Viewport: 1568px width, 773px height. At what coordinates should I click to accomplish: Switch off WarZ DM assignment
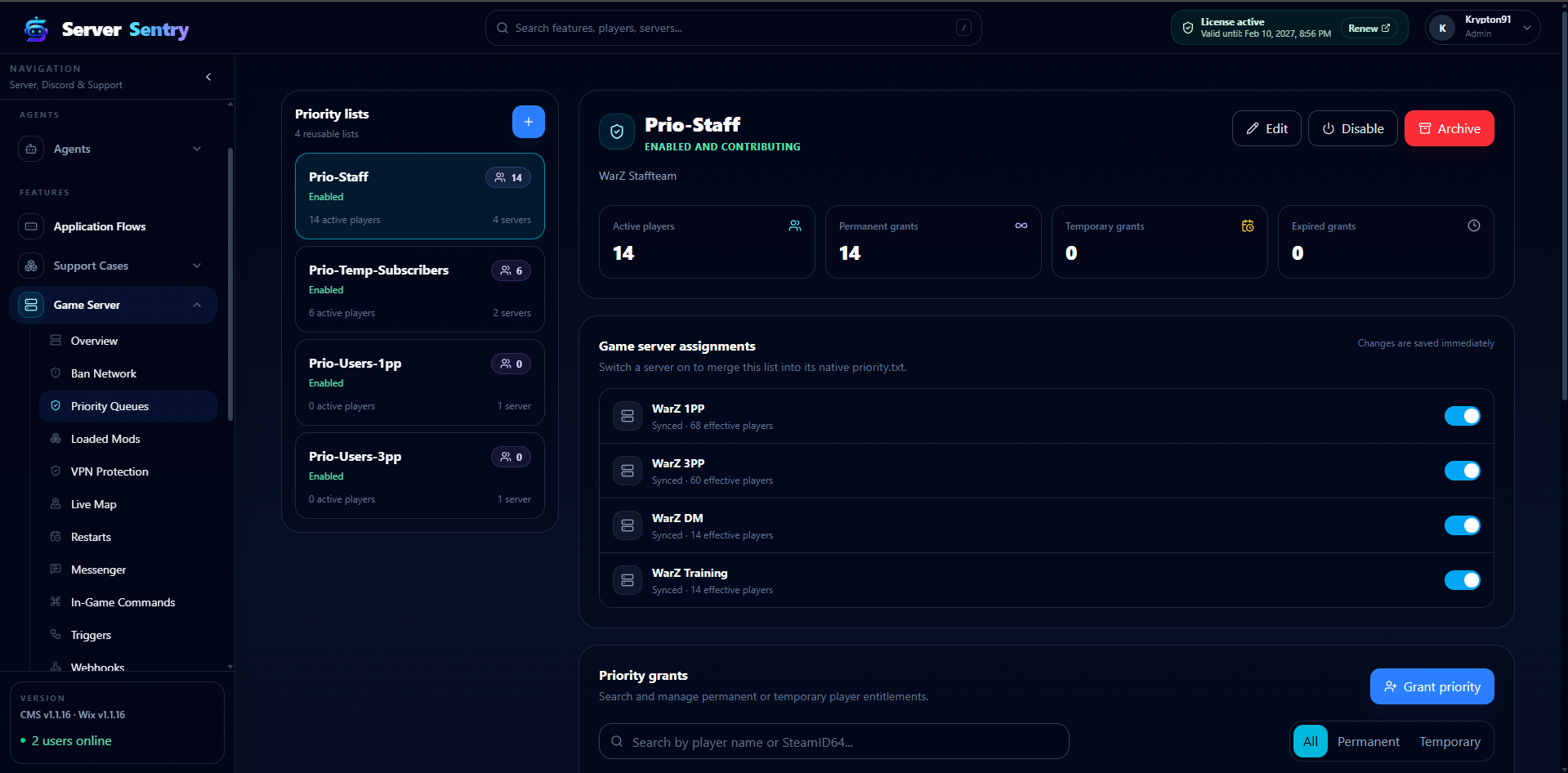point(1463,525)
